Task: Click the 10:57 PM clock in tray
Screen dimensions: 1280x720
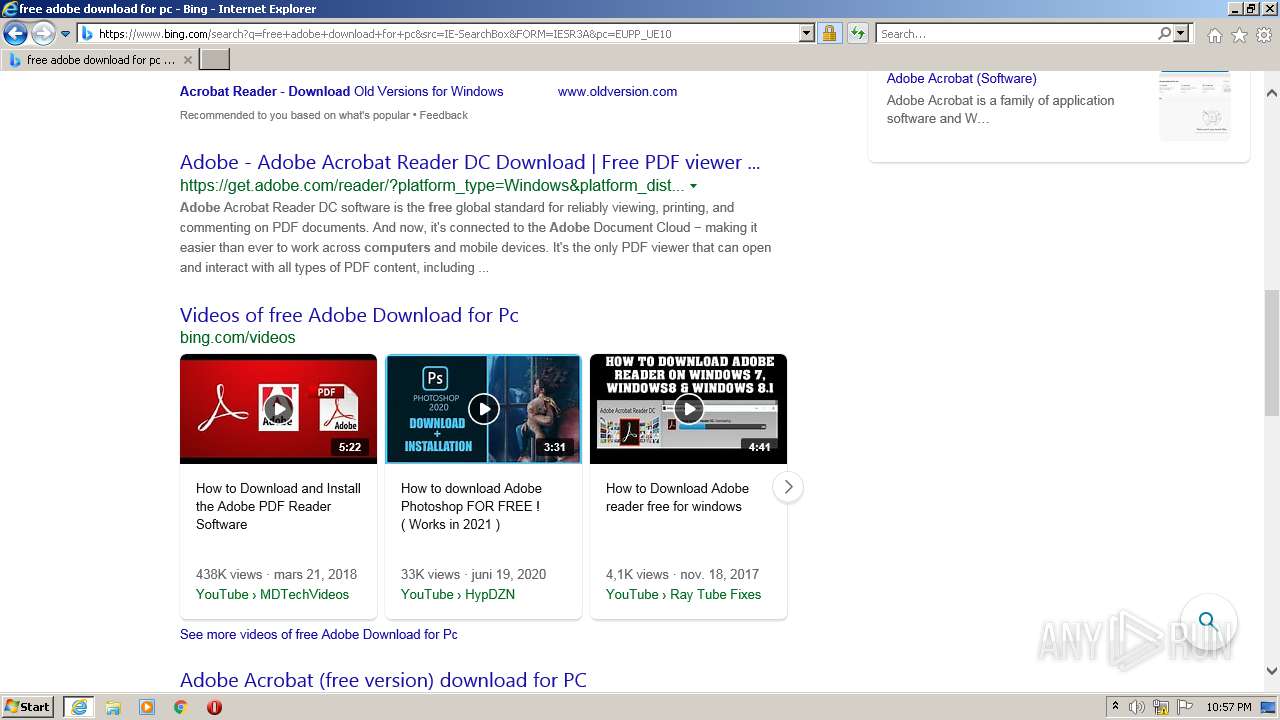Action: 1228,707
